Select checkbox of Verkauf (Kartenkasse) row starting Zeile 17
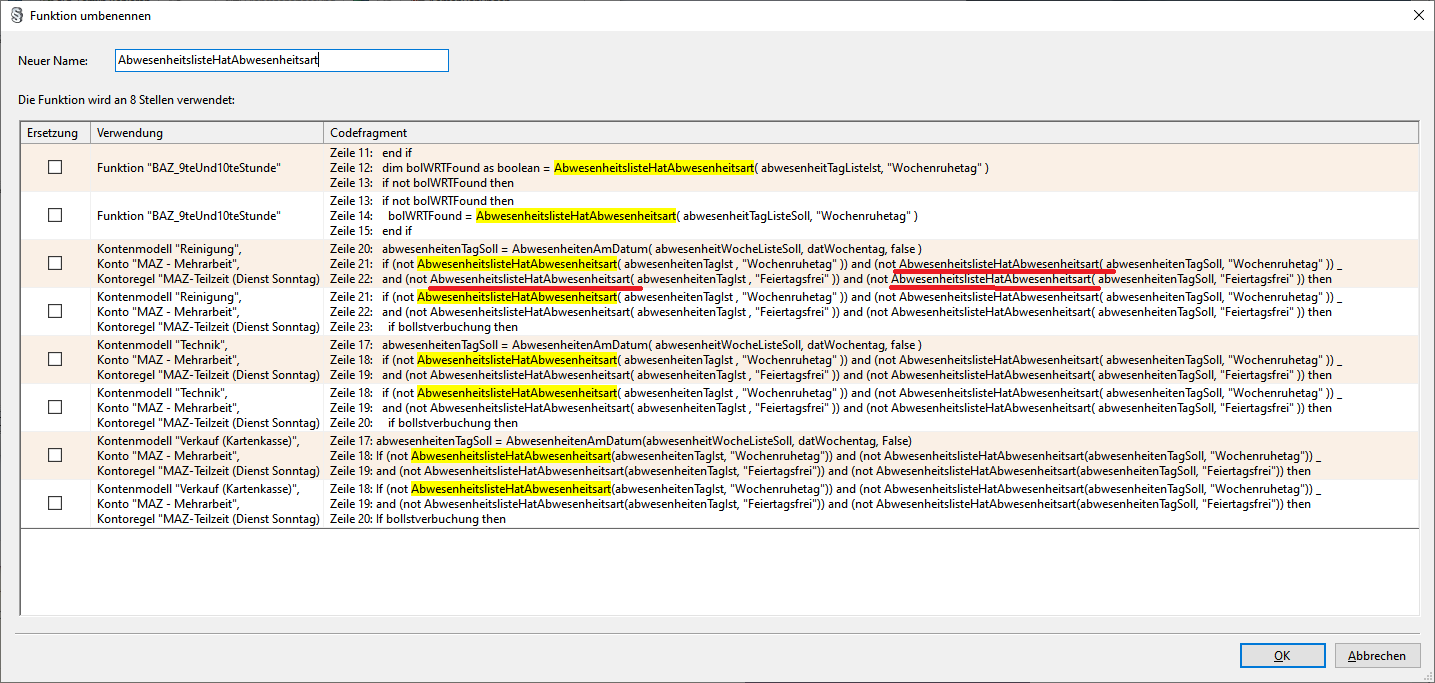Image resolution: width=1435 pixels, height=683 pixels. pyautogui.click(x=55, y=455)
